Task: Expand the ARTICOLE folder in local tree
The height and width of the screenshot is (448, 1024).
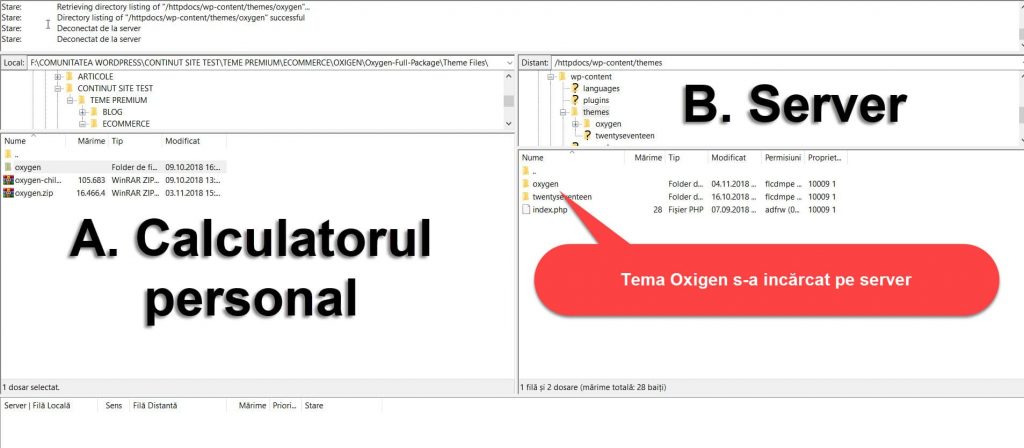Action: click(x=58, y=77)
